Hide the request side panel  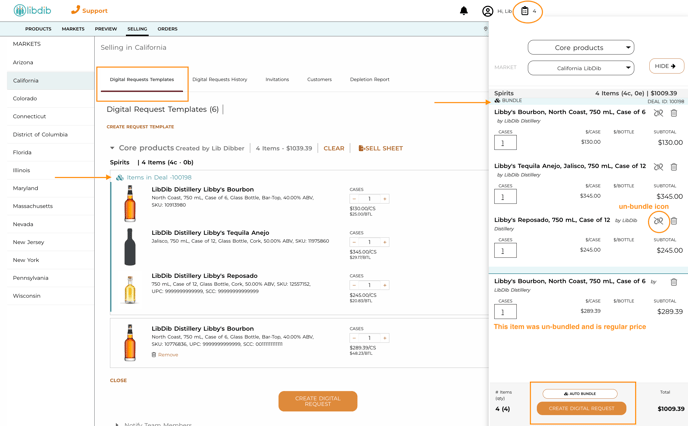coord(666,66)
